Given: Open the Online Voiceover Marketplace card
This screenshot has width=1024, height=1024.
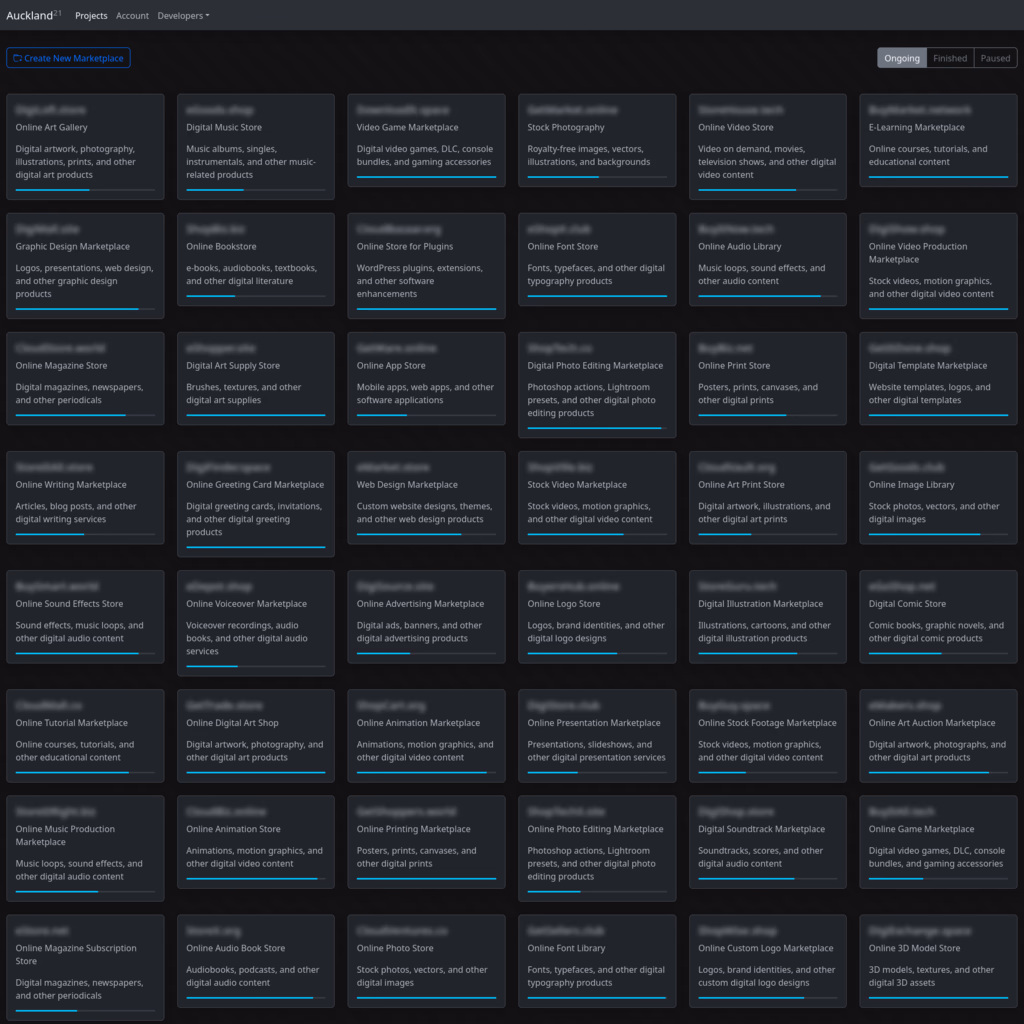Looking at the screenshot, I should click(x=255, y=622).
